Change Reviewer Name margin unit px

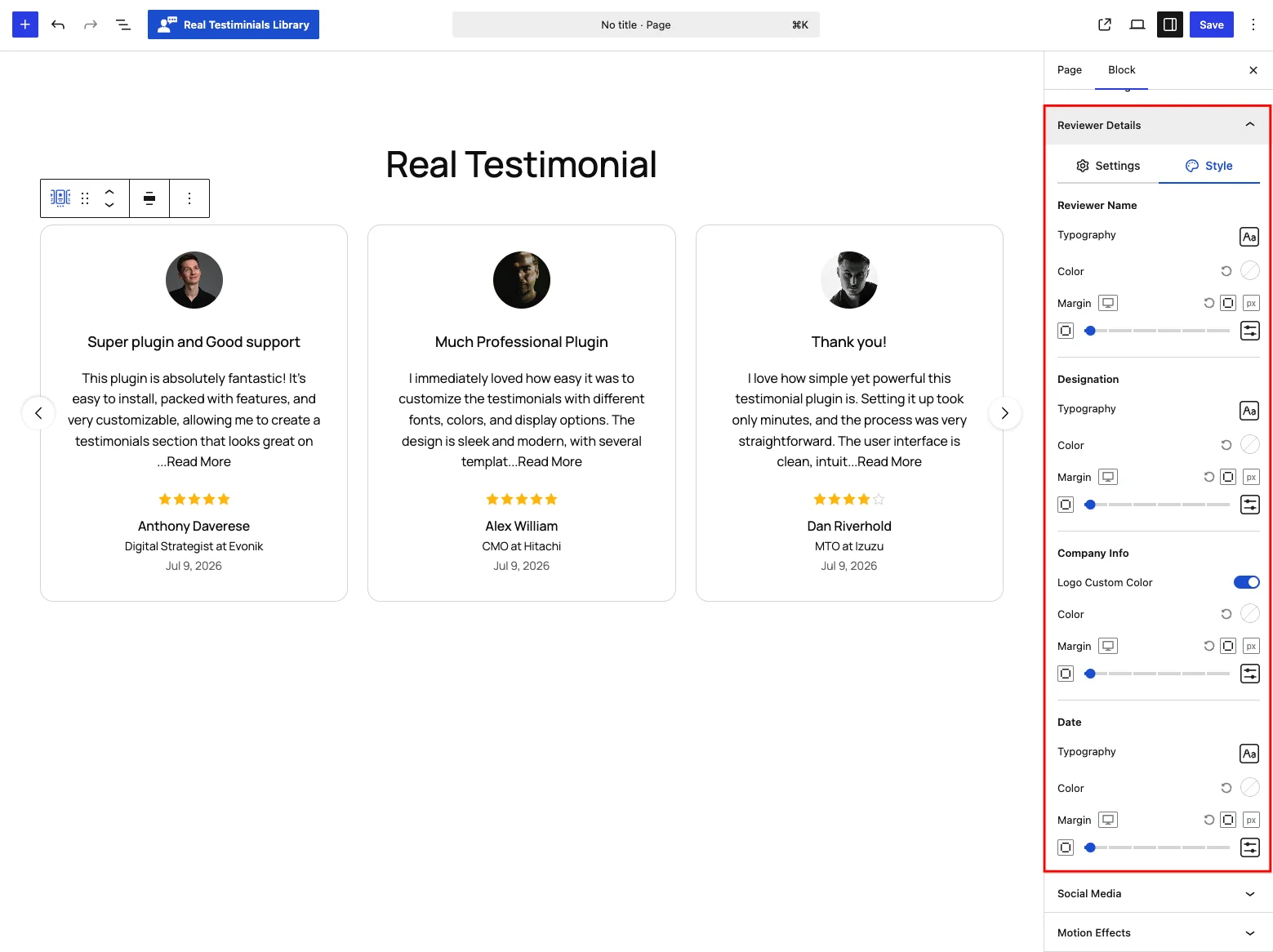[x=1251, y=303]
